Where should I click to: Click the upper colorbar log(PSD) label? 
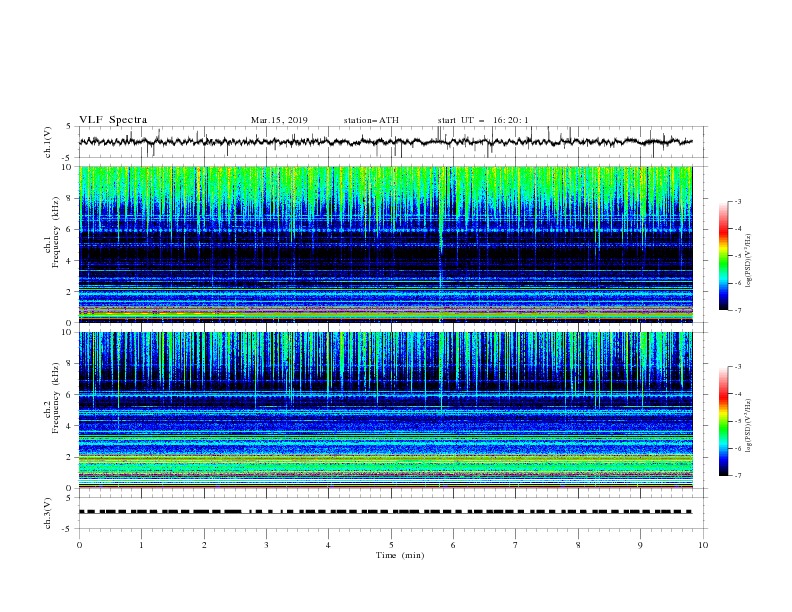pyautogui.click(x=748, y=260)
